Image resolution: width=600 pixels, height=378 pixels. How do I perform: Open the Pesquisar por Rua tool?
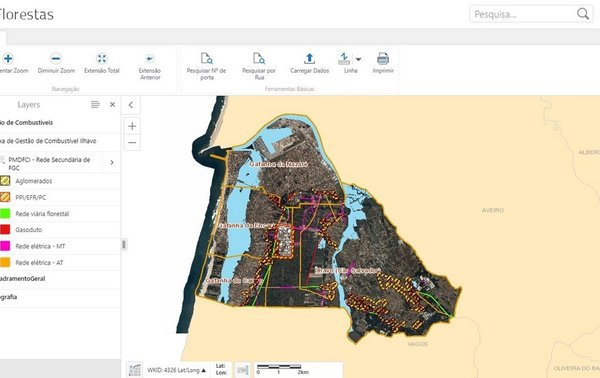pos(259,59)
